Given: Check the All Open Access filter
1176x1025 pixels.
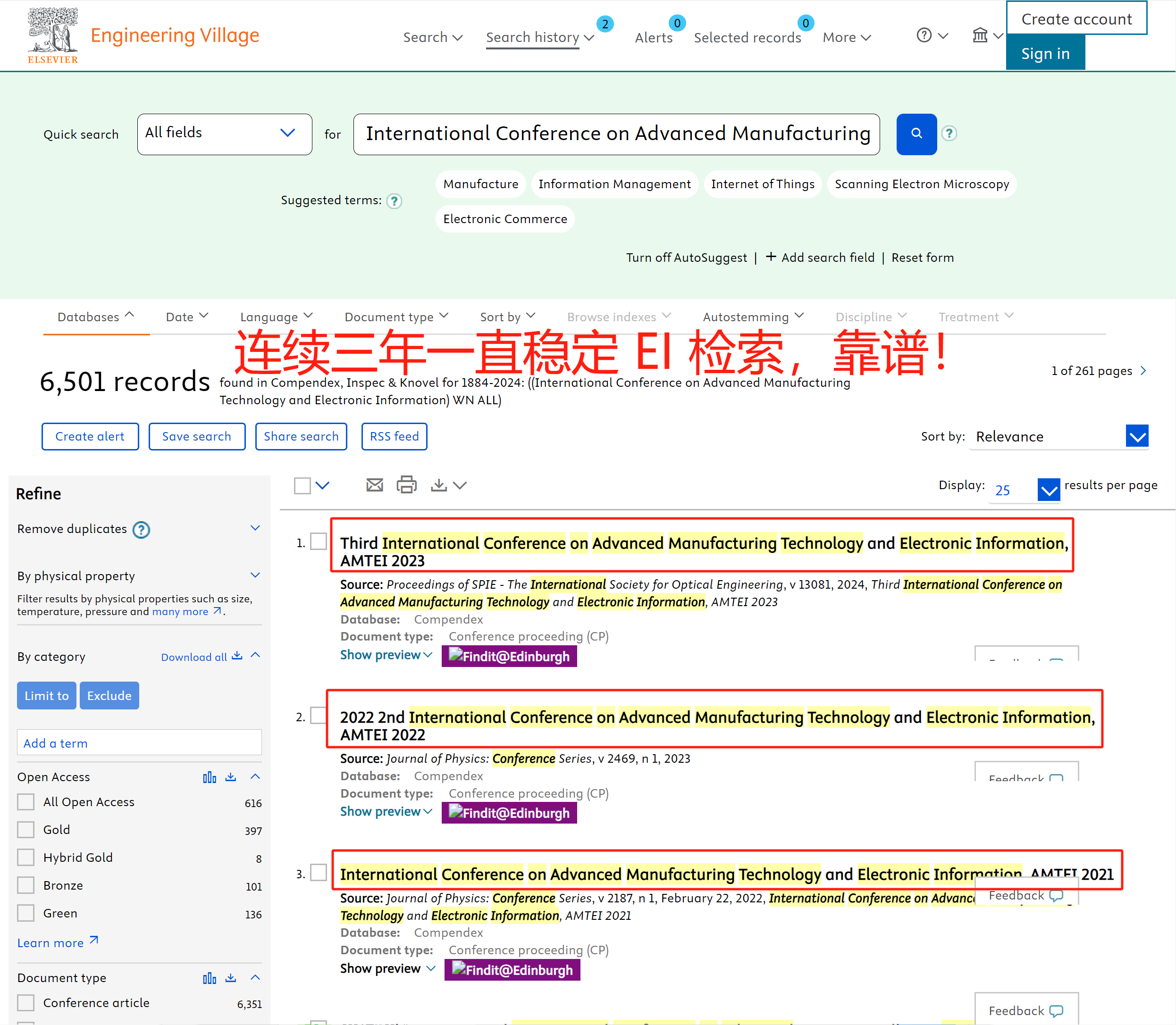Looking at the screenshot, I should click(x=26, y=802).
